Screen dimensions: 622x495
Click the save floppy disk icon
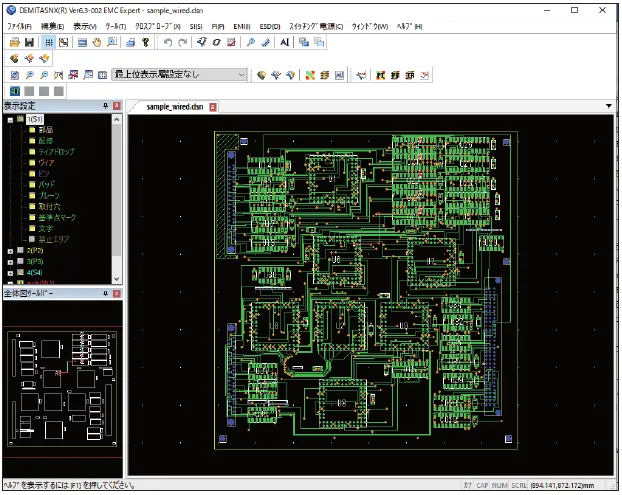[29, 42]
